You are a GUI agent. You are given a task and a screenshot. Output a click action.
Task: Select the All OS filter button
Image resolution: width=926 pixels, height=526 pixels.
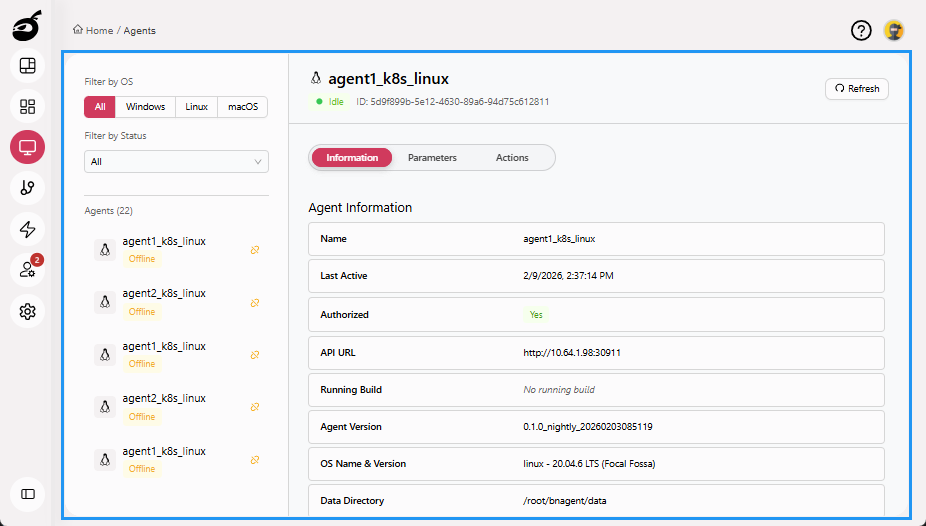pyautogui.click(x=100, y=107)
